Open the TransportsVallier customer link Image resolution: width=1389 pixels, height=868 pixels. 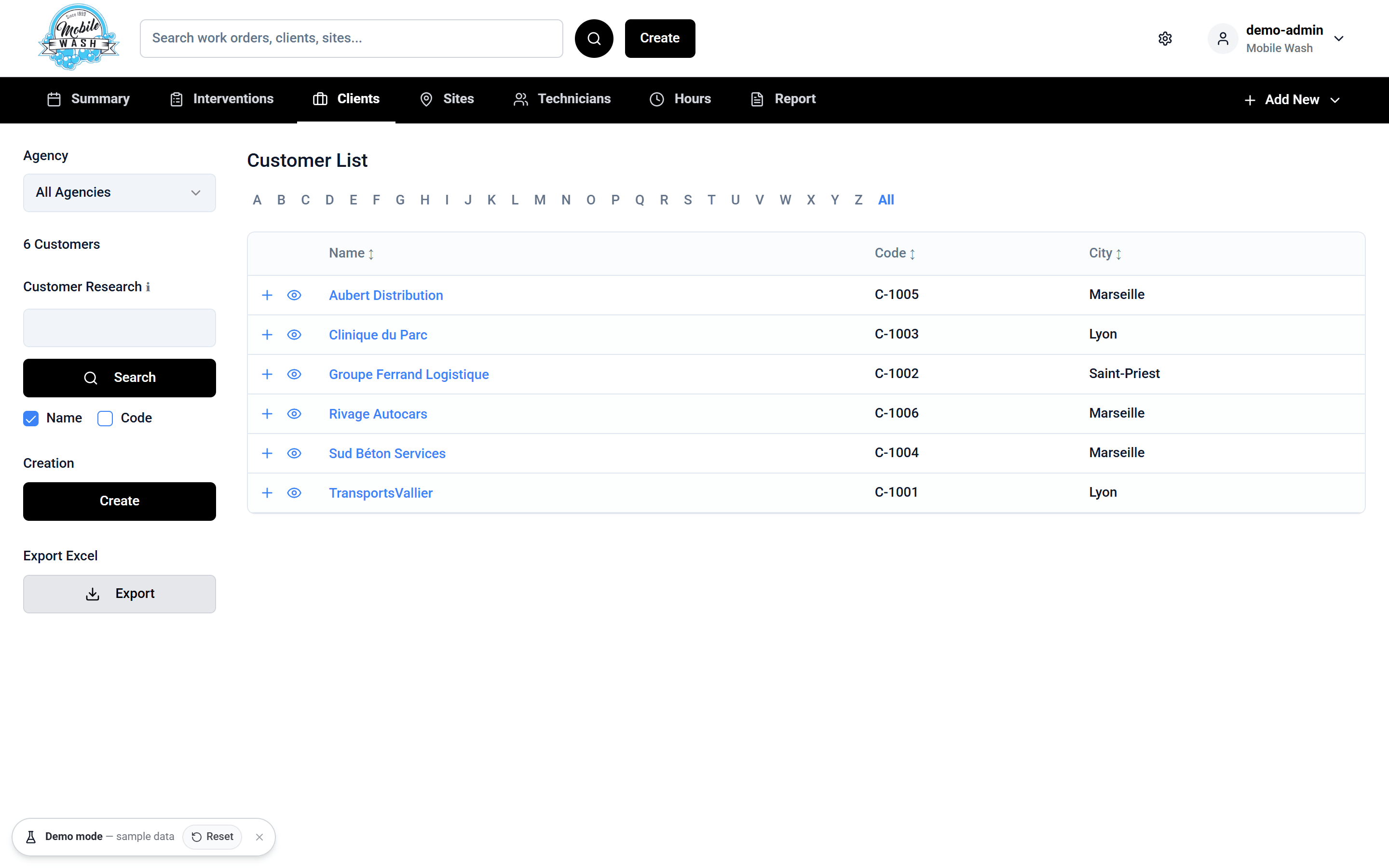(381, 493)
